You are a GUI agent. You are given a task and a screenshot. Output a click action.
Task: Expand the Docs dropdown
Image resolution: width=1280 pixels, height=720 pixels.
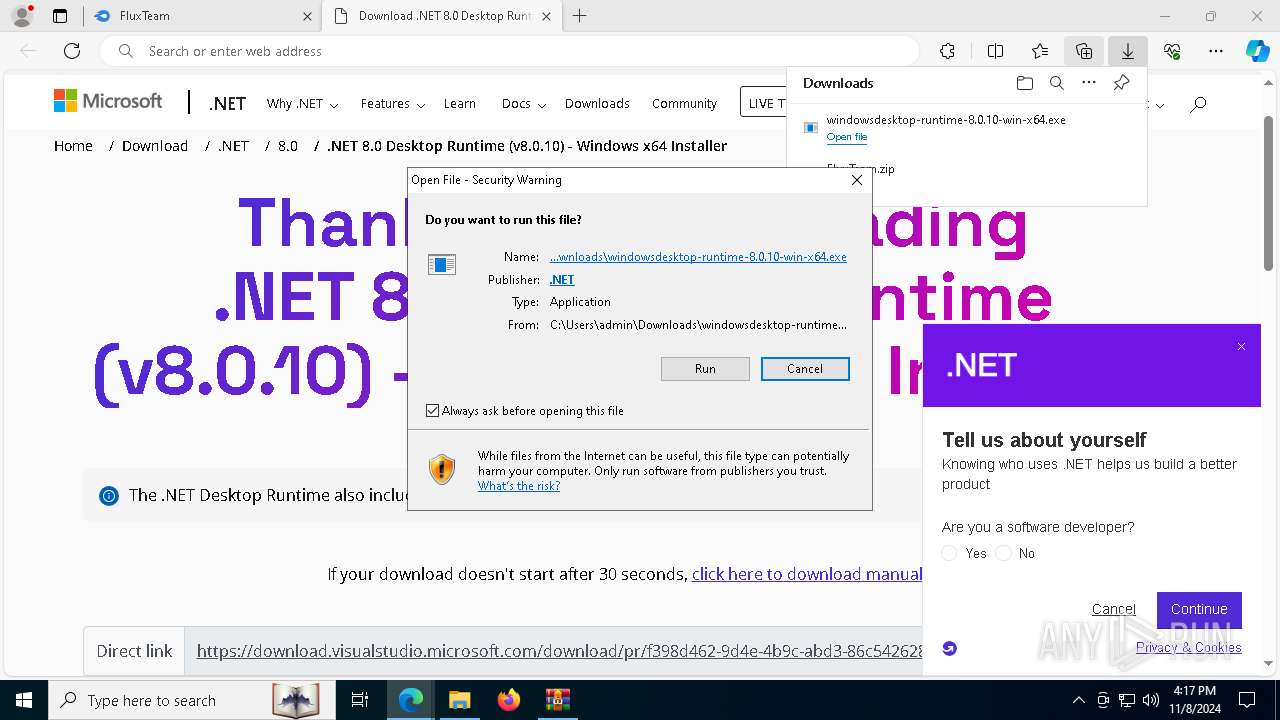[524, 103]
